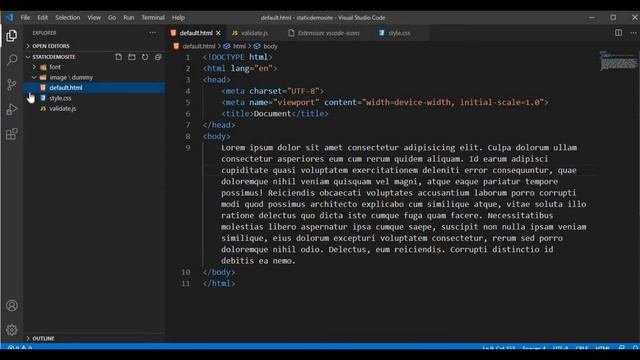Click the closing </html> tag on line 11
The image size is (640, 360).
click(x=219, y=283)
